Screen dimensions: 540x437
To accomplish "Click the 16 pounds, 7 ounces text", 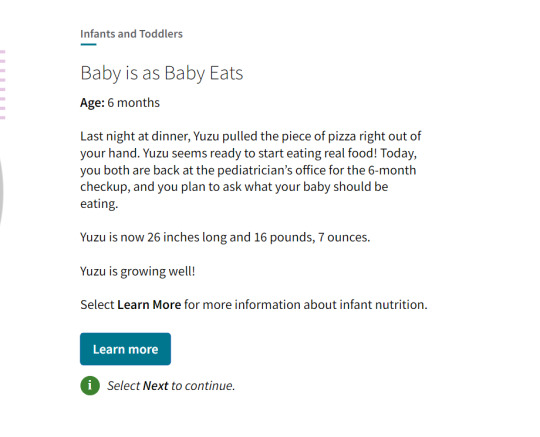I will click(x=312, y=237).
